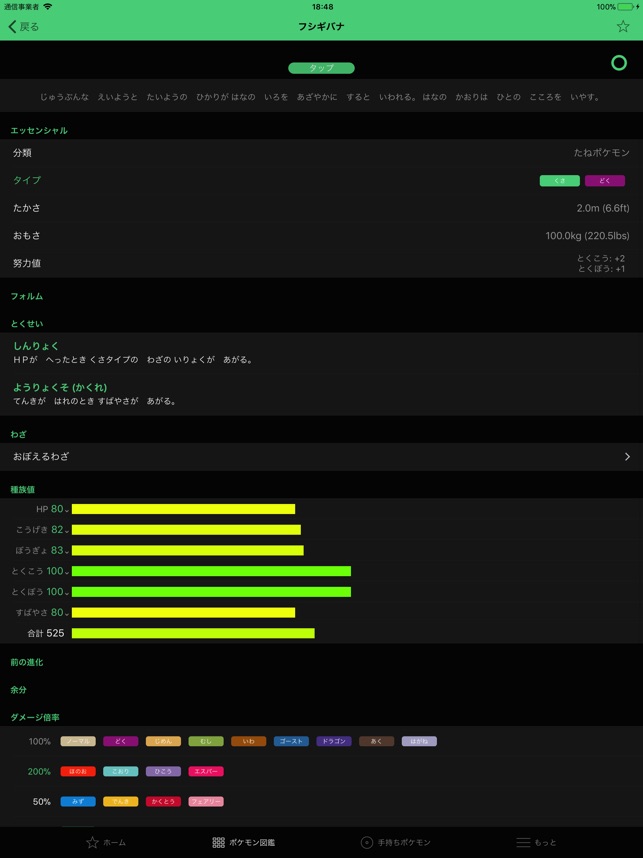This screenshot has height=858, width=643.
Task: Tap the むし type badge
Action: coord(206,741)
